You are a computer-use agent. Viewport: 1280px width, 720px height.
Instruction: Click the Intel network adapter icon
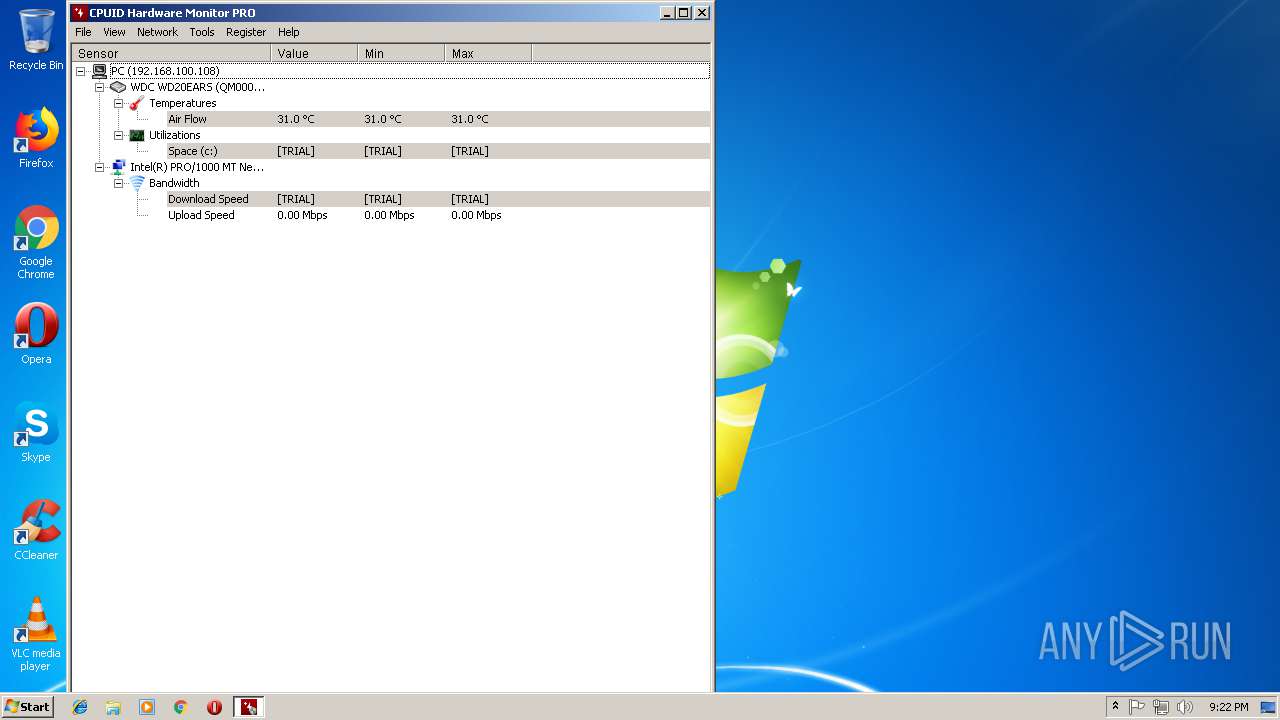[x=118, y=167]
